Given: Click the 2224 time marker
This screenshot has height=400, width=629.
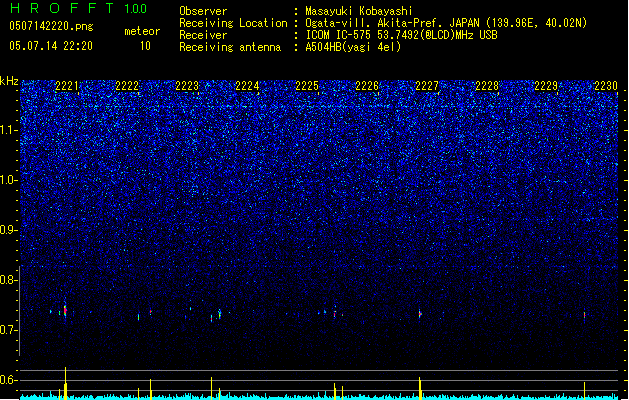Looking at the screenshot, I should click(247, 86).
